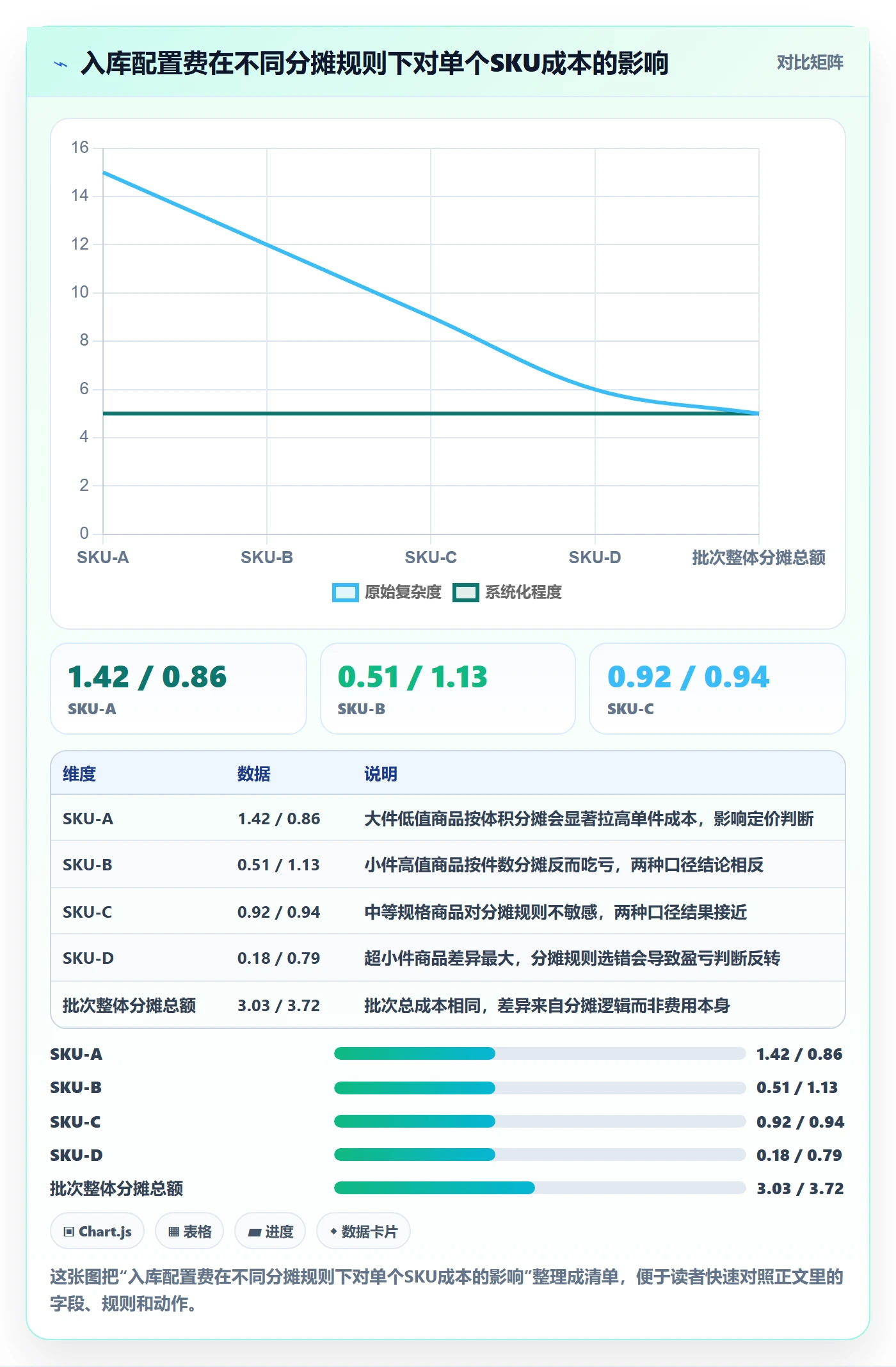Click the table cell value 0.18 / 0.79
Screen dimensions: 896x1367
(279, 958)
